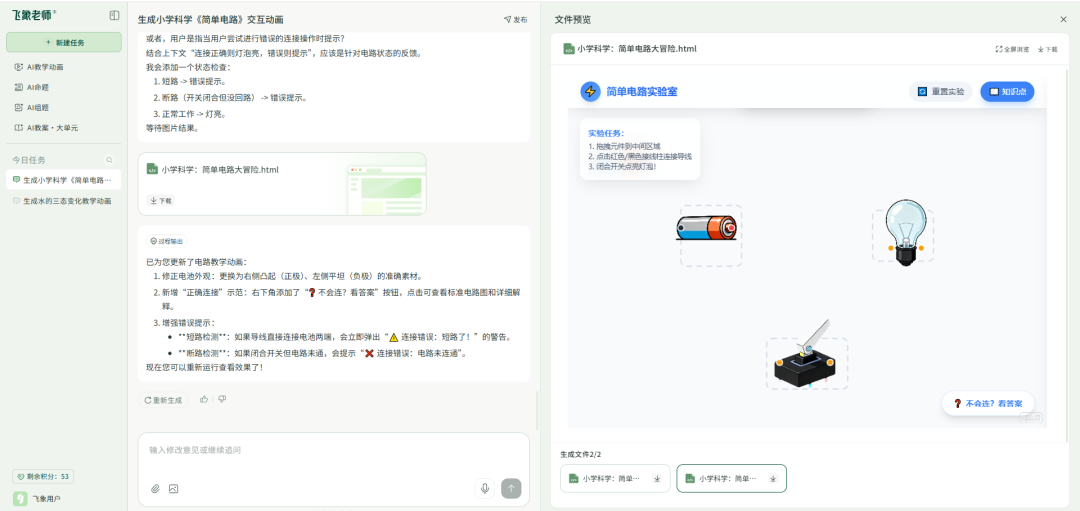
Task: Click the bulb's left orange terminal
Action: pyautogui.click(x=891, y=247)
